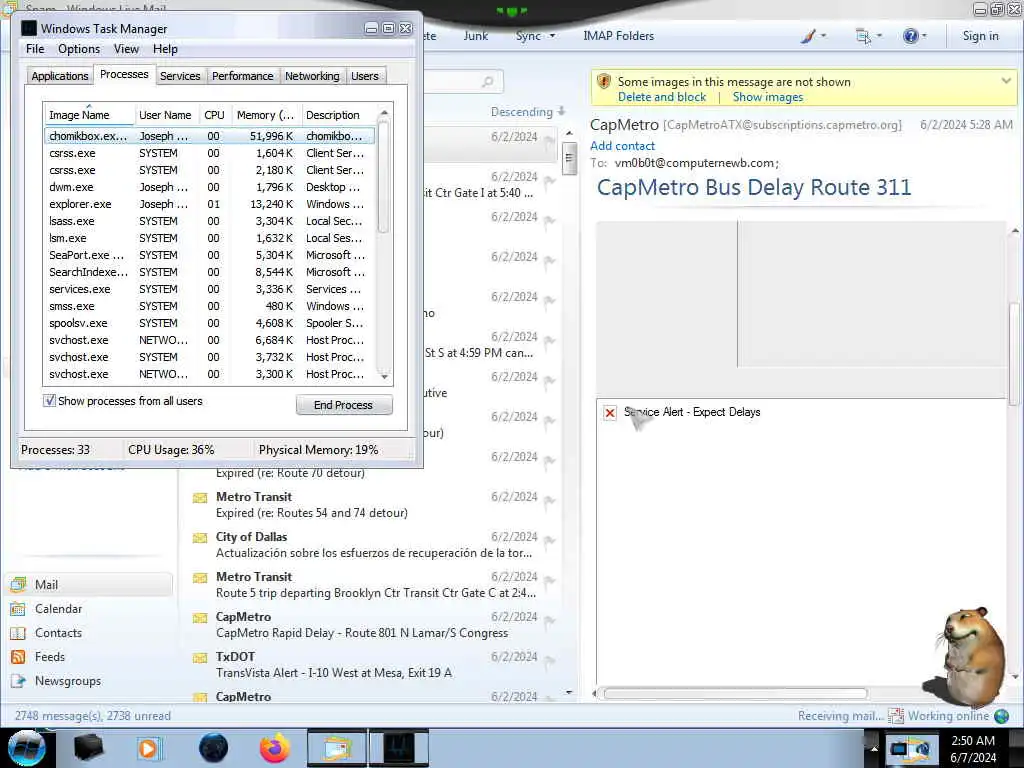
Task: Click the menus toolbar icon
Action: coord(863,36)
